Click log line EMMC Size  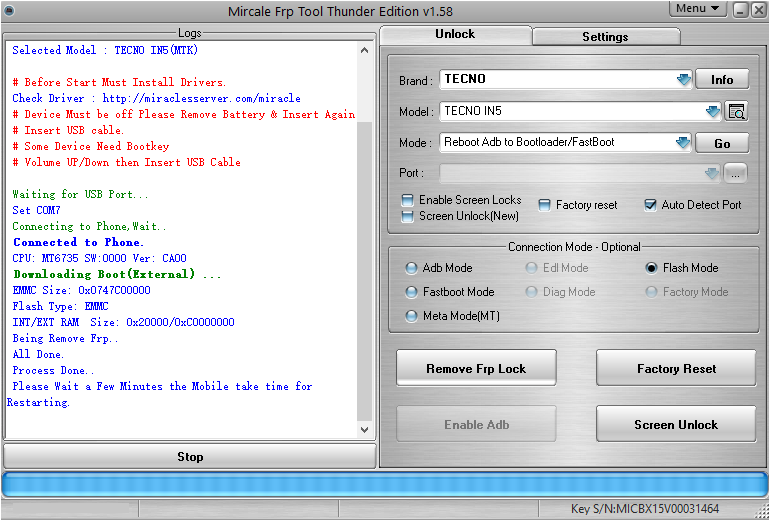click(82, 290)
